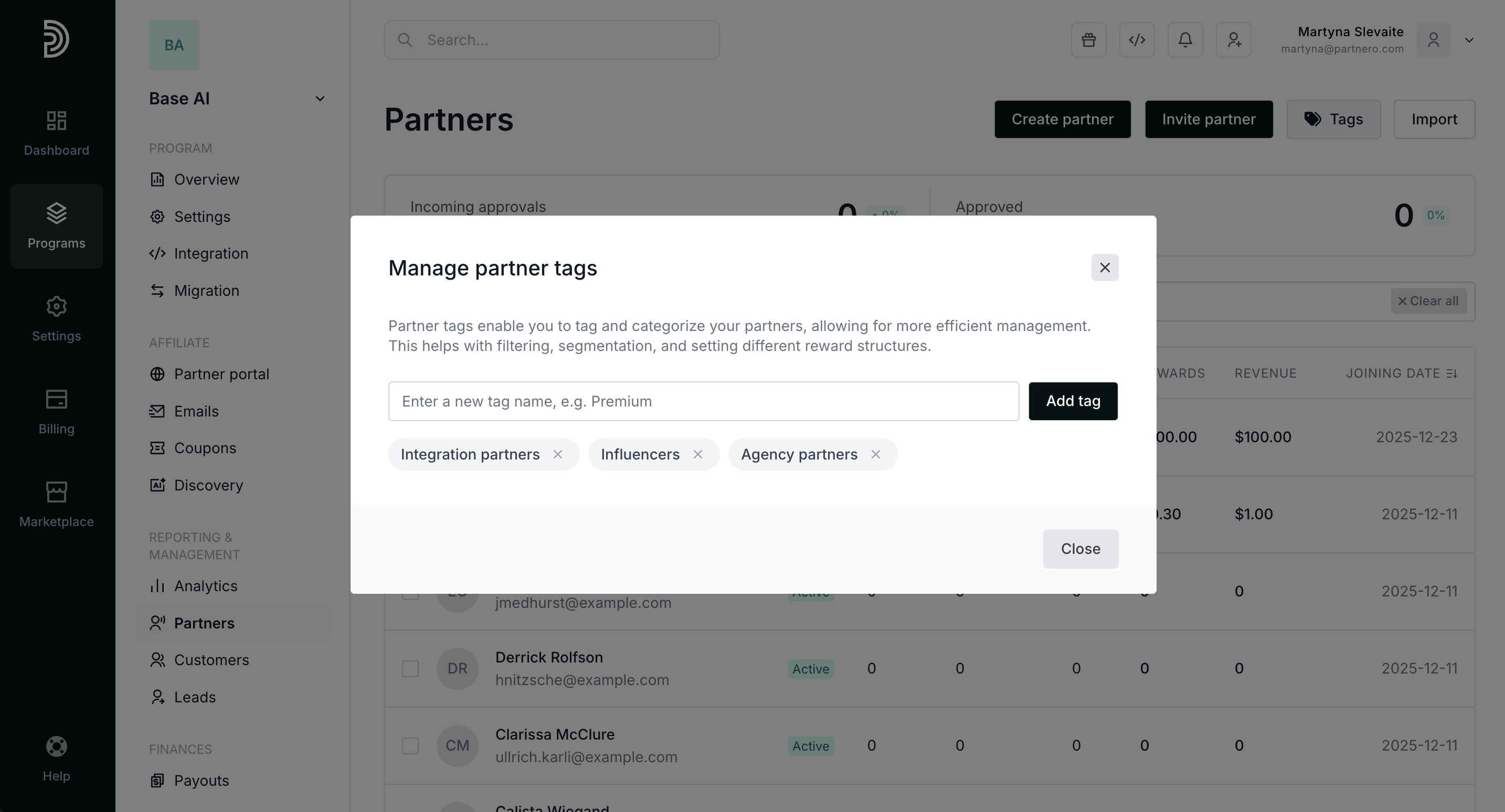Image resolution: width=1505 pixels, height=812 pixels.
Task: Open Help from the left sidebar
Action: pos(57,759)
